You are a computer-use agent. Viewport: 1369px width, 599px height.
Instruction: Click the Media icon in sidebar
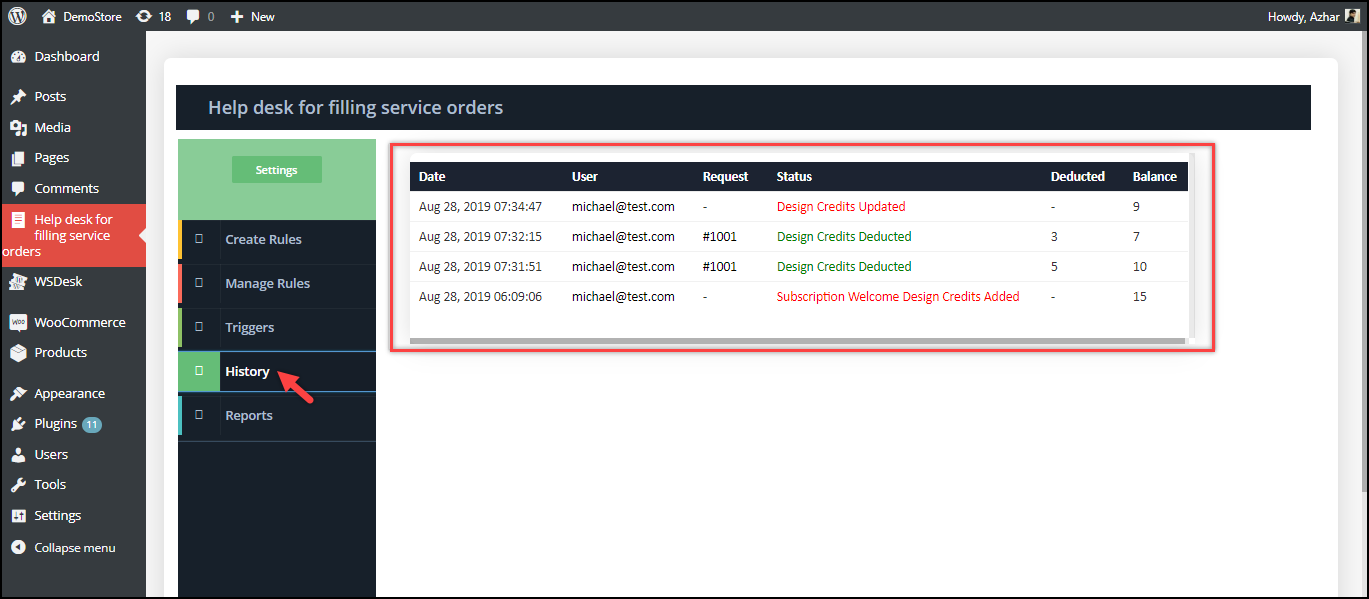click(18, 128)
